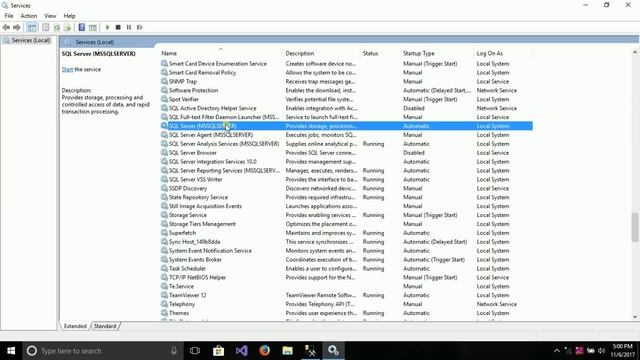Click the Refresh toolbar icon
The height and width of the screenshot is (360, 640).
57,27
